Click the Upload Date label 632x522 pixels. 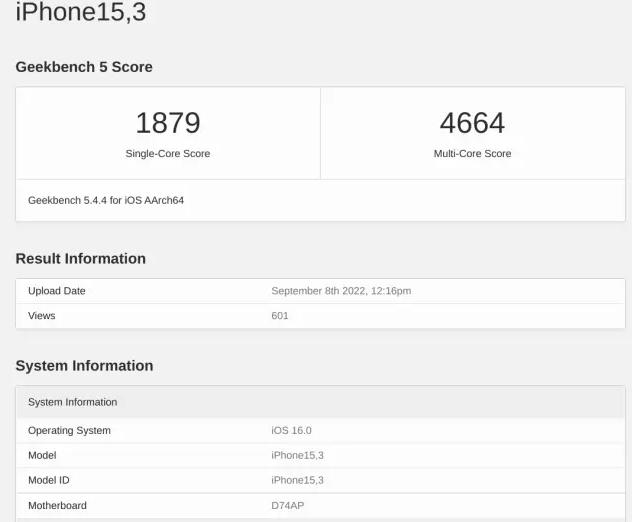point(57,291)
